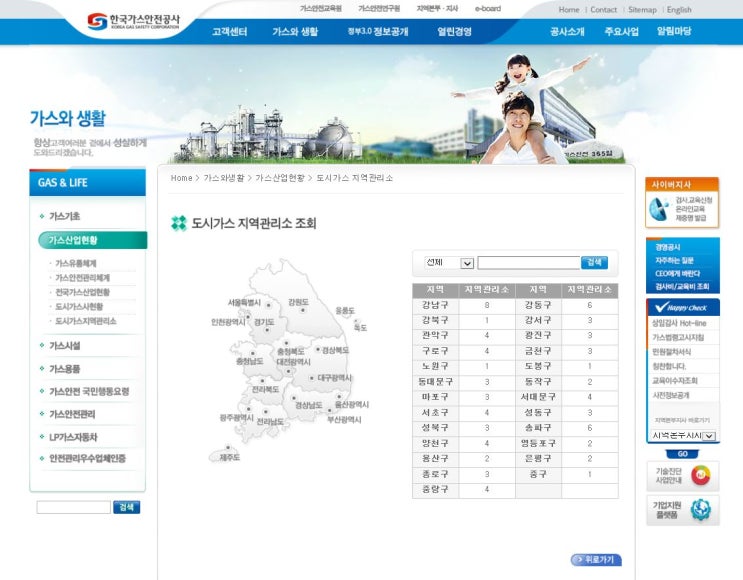Expand 가스안전 국민행동요령 menu item
The image size is (743, 580).
[x=89, y=391]
